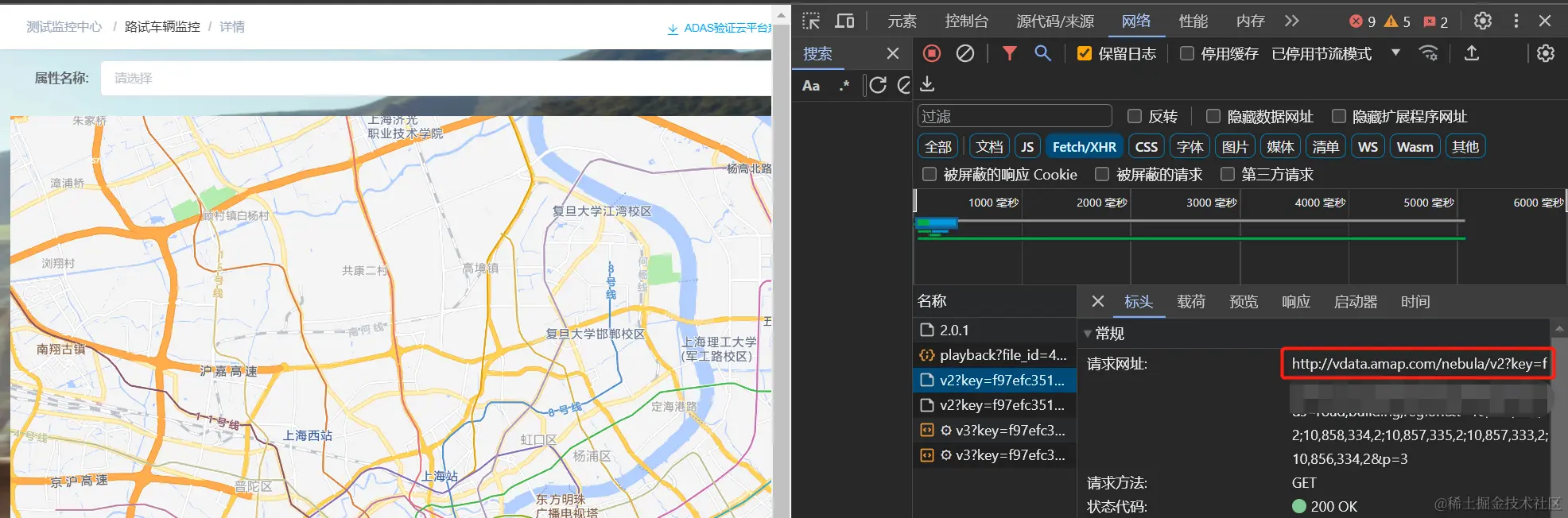
Task: Select the 2.0.1 request row
Action: (x=994, y=330)
